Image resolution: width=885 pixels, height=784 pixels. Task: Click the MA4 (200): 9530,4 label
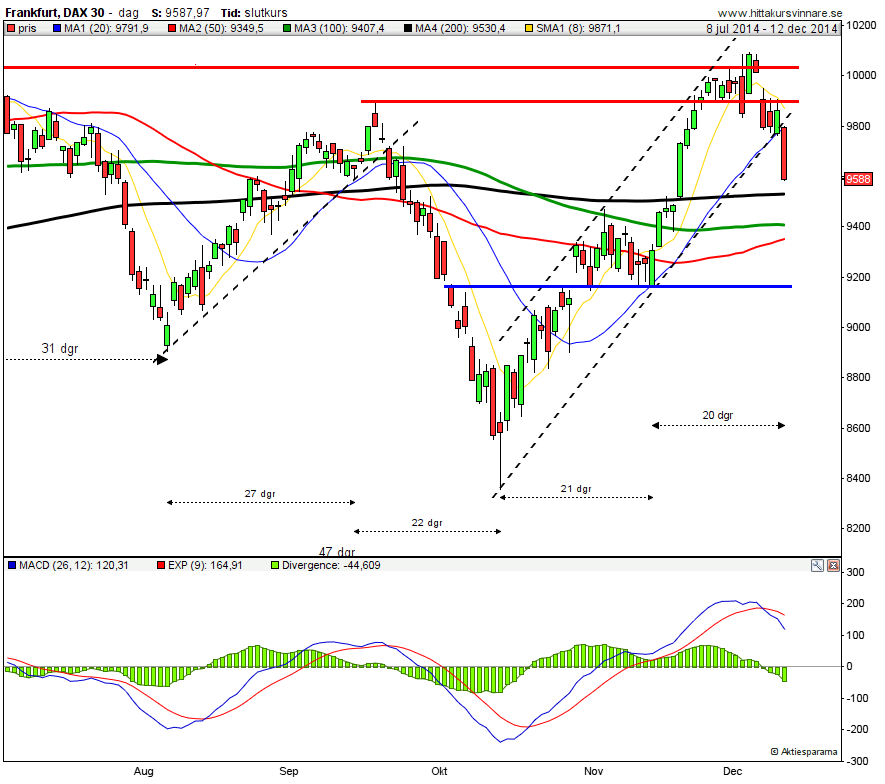460,28
